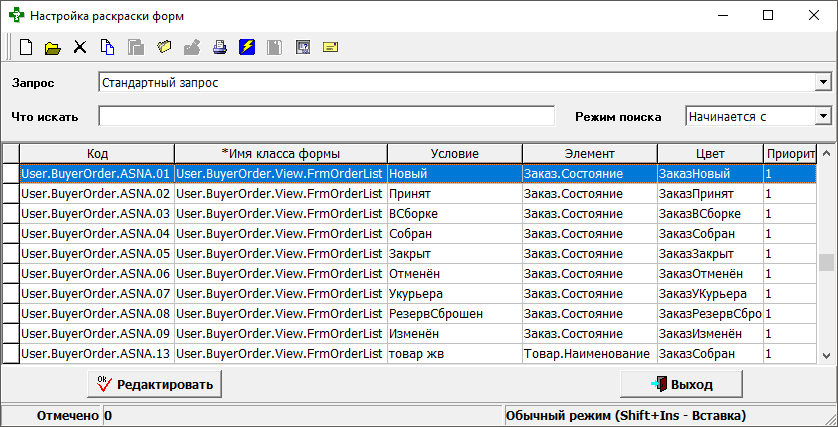The height and width of the screenshot is (427, 838).
Task: Click the New record toolbar icon
Action: 27,47
